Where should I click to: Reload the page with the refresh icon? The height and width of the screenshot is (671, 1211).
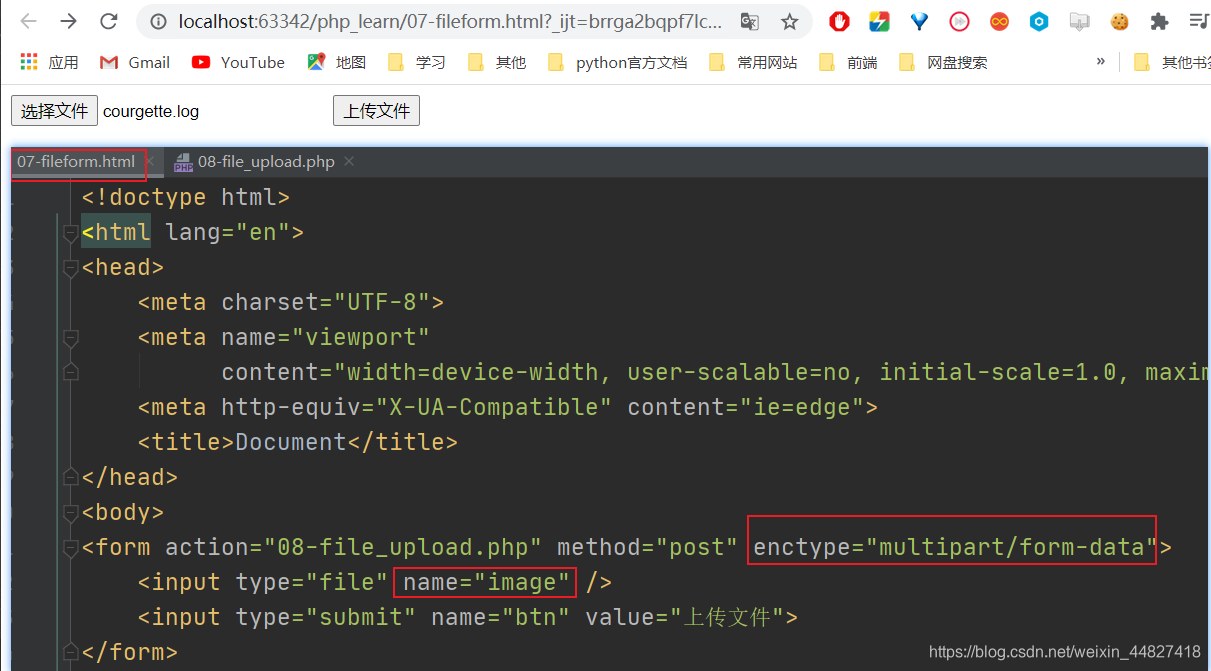(x=110, y=21)
